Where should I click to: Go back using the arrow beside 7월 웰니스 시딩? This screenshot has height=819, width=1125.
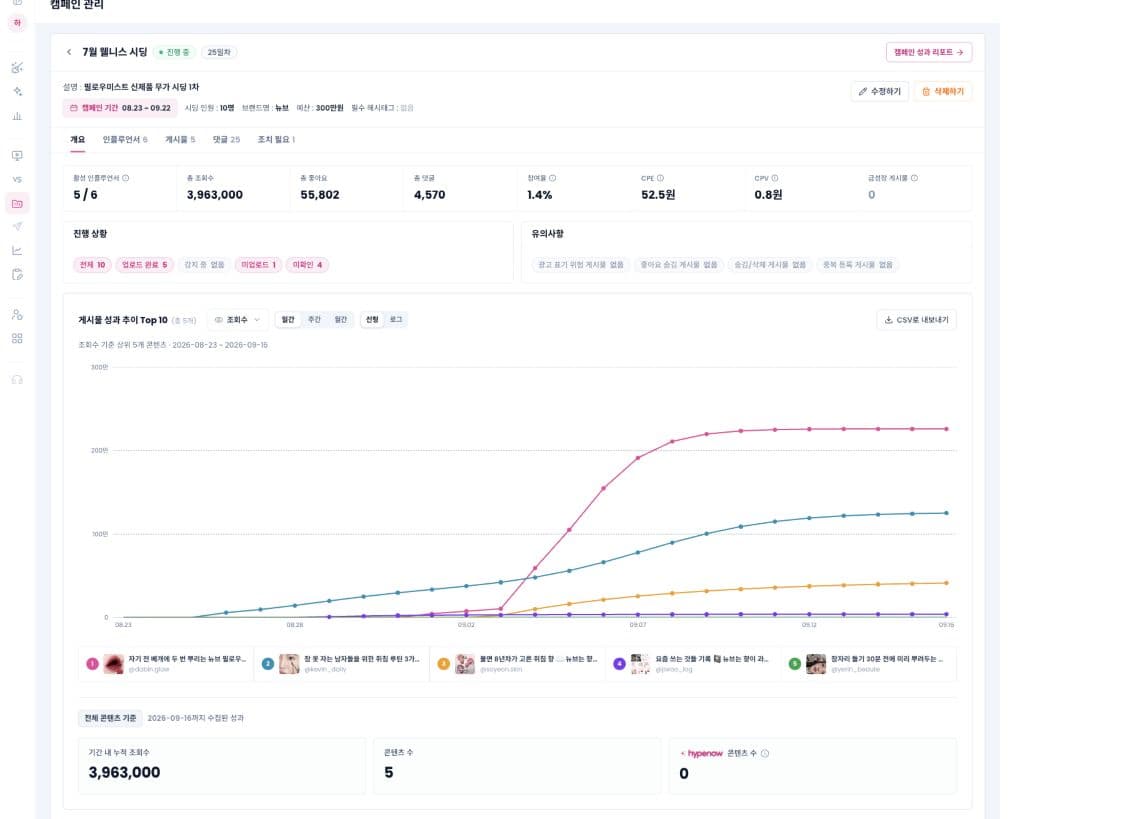pyautogui.click(x=69, y=52)
